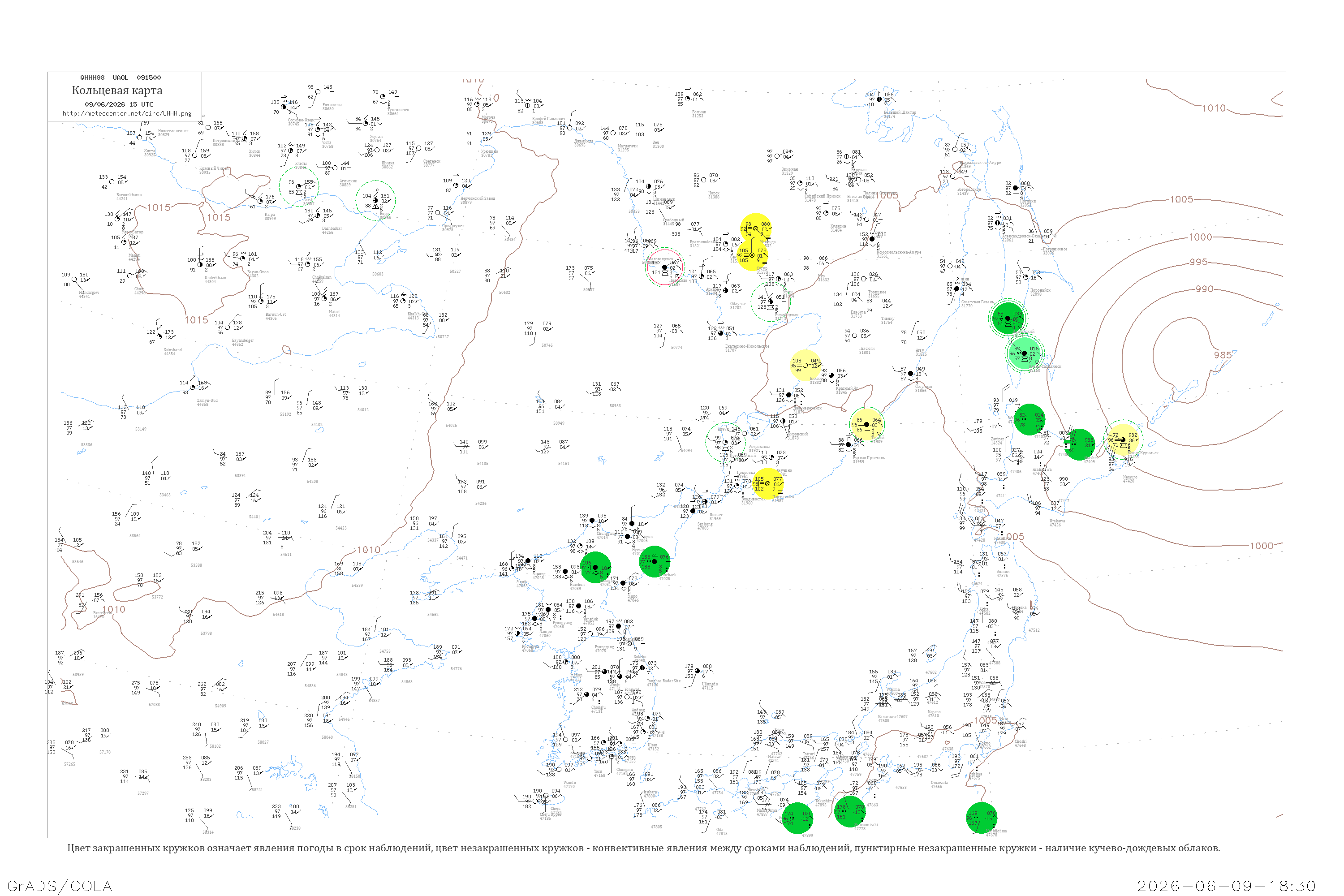
Task: Click the red-ringed station marker at Благовещенск
Action: click(664, 267)
